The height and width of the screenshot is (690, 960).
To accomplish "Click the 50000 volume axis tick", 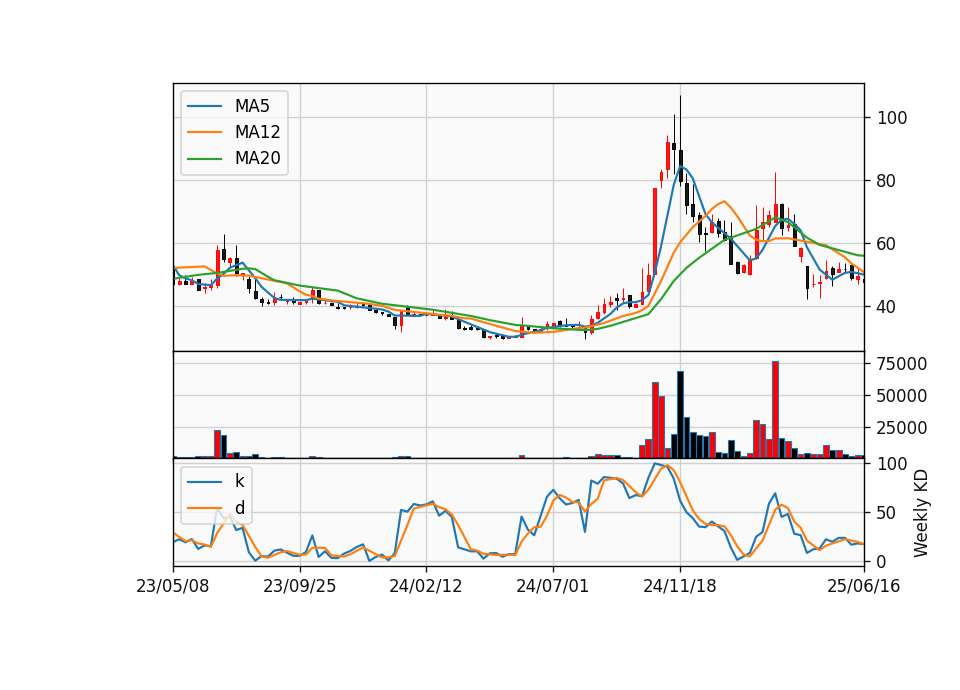I will (902, 396).
